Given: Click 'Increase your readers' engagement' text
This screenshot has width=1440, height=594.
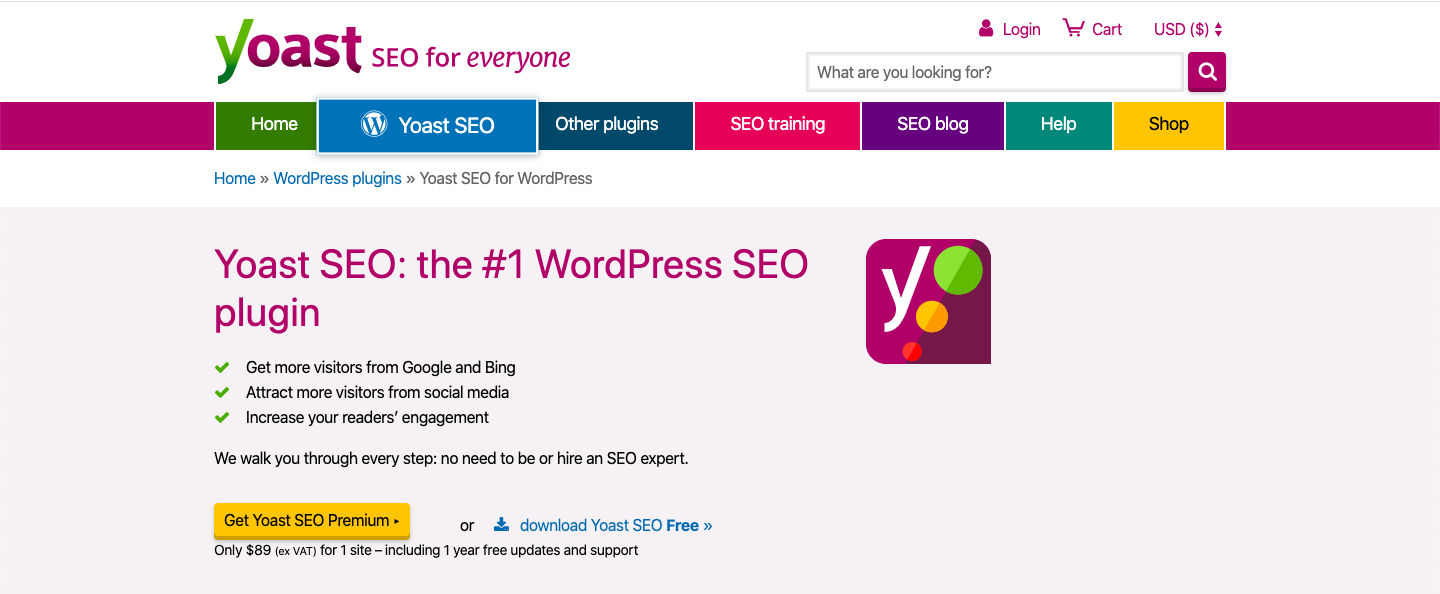Looking at the screenshot, I should (x=367, y=417).
